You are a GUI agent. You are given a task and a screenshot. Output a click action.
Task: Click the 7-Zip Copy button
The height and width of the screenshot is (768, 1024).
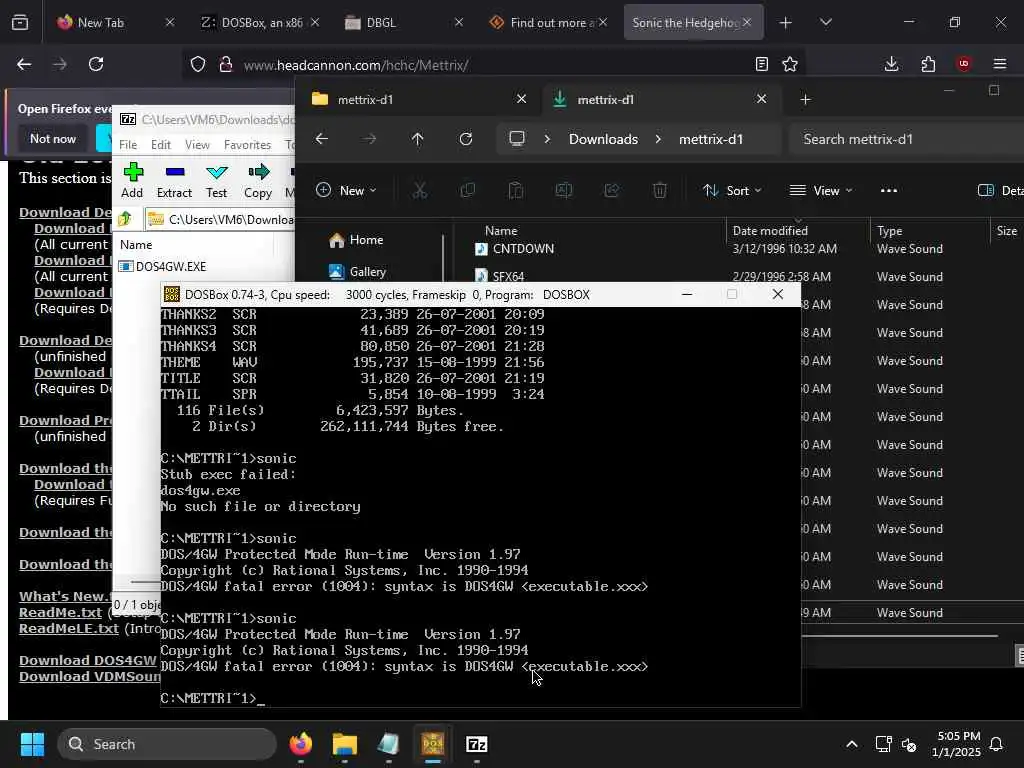pyautogui.click(x=258, y=180)
